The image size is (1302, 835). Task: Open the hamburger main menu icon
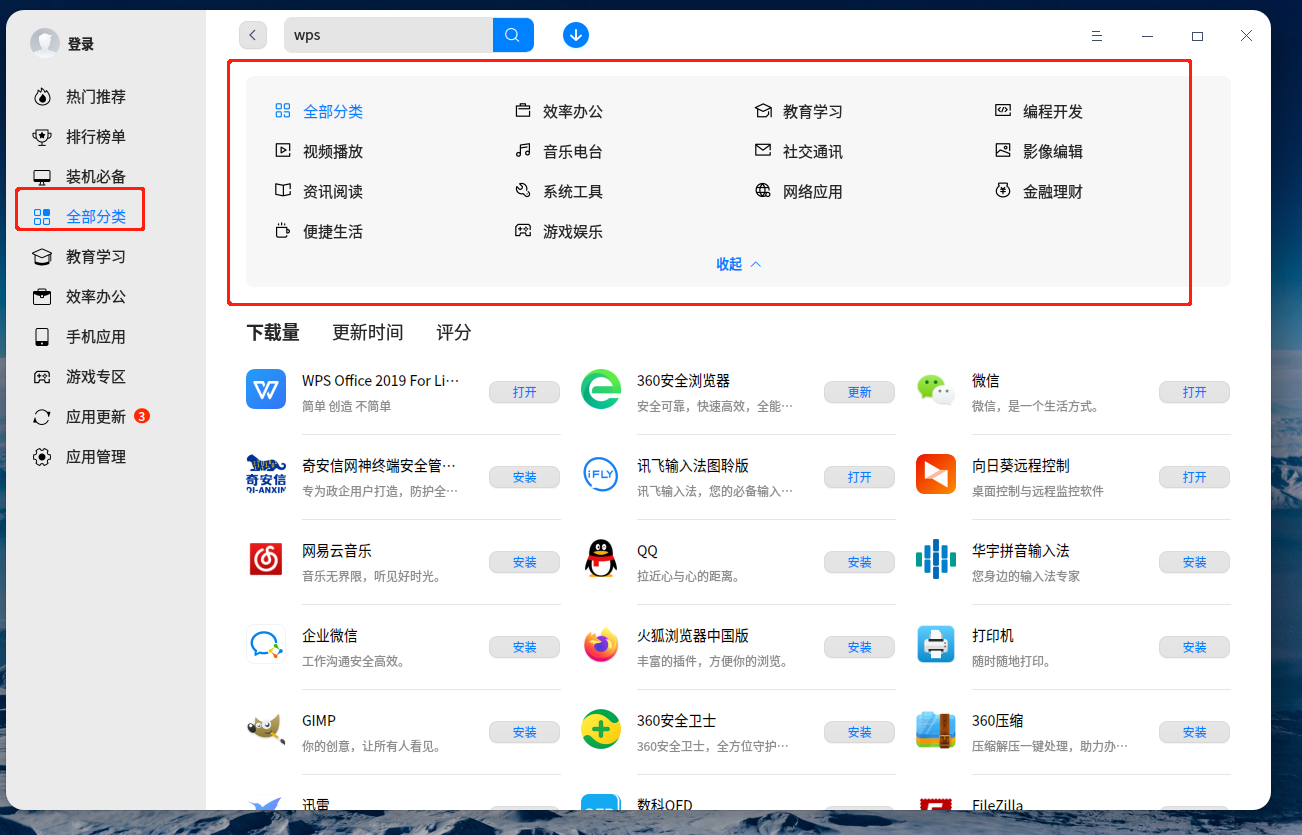1097,36
